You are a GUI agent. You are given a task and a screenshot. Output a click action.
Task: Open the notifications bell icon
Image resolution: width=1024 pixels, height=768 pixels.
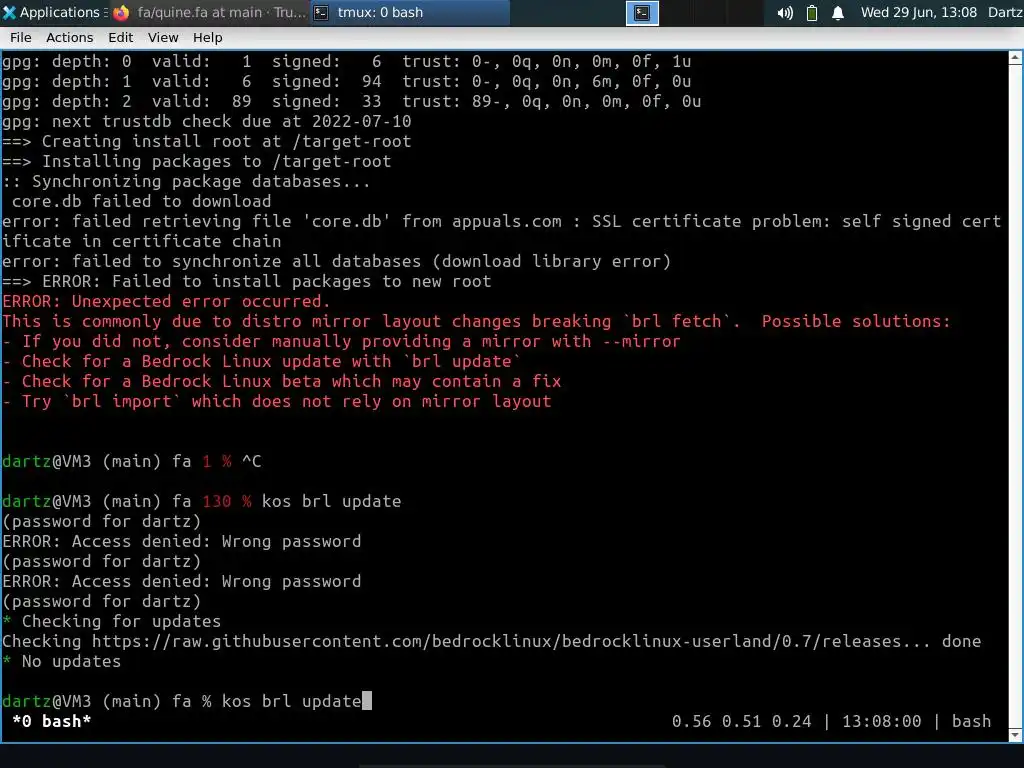click(838, 13)
